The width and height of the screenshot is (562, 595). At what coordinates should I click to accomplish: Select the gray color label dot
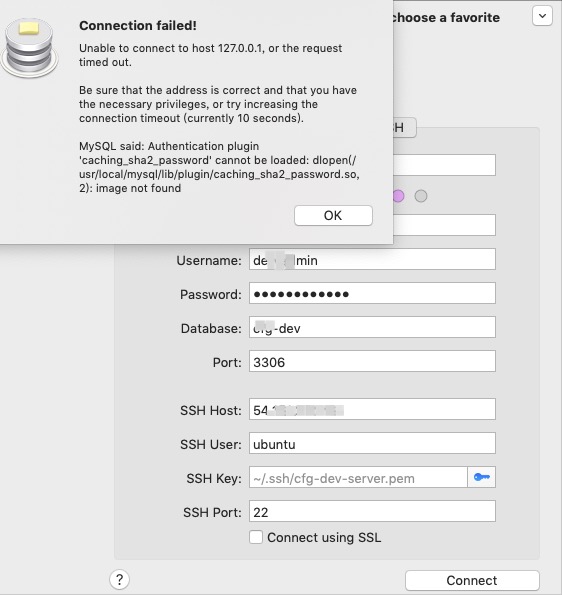pos(421,196)
